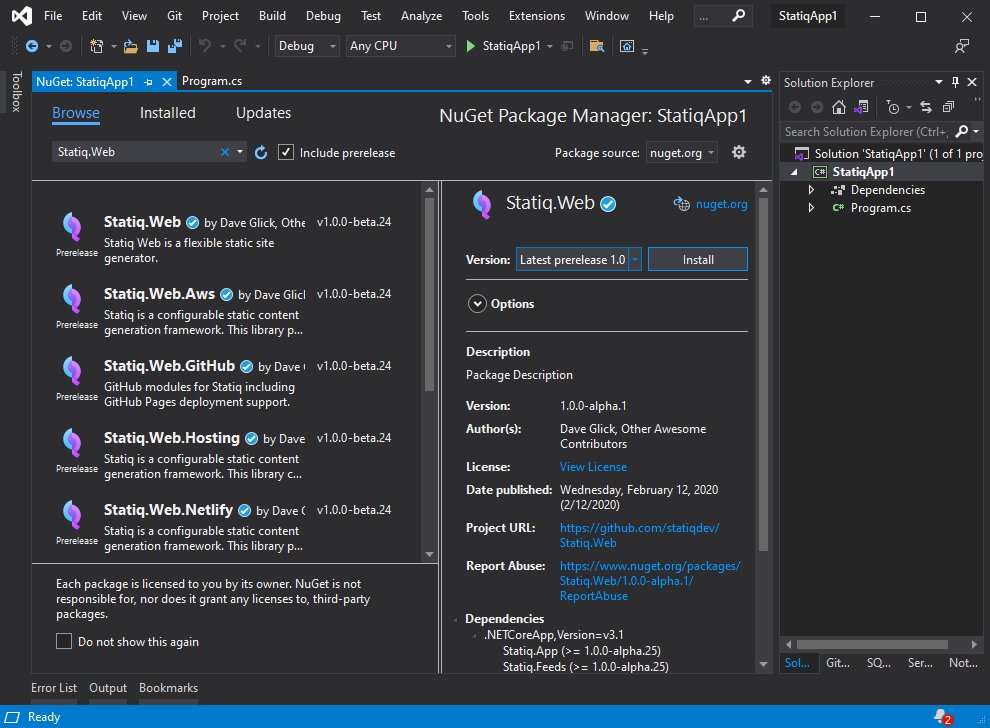The height and width of the screenshot is (728, 990).
Task: Open the search history dropdown arrow
Action: (240, 152)
